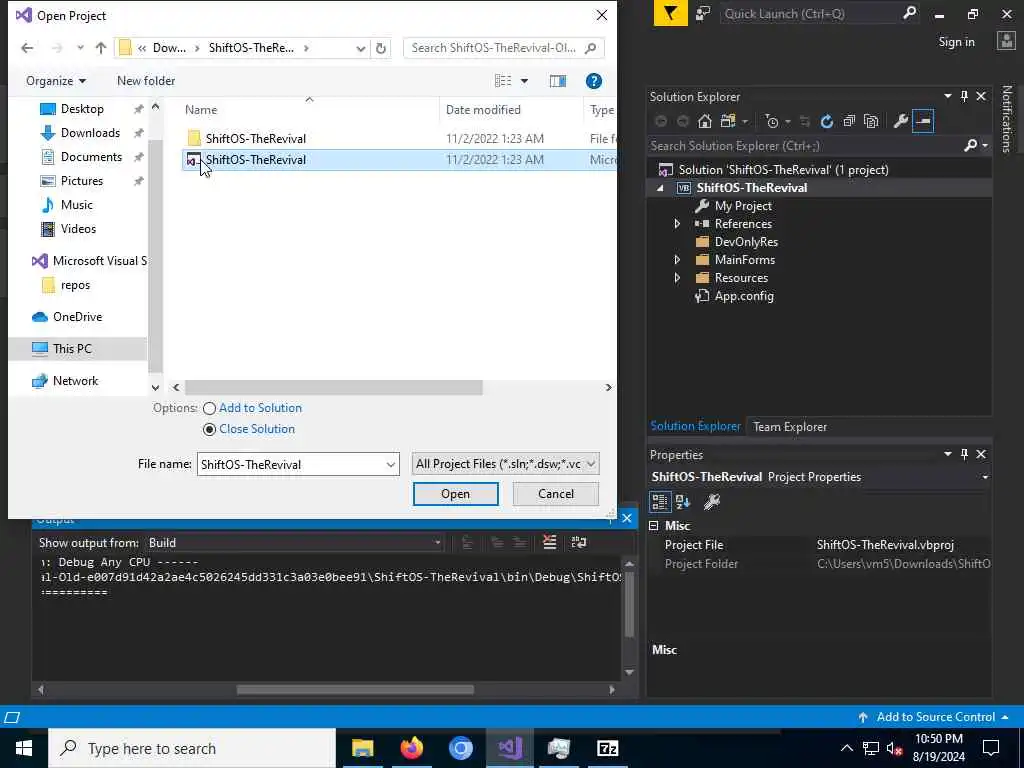Collapse the ShiftOS-TheRevival project node
Viewport: 1024px width, 768px height.
pyautogui.click(x=660, y=188)
